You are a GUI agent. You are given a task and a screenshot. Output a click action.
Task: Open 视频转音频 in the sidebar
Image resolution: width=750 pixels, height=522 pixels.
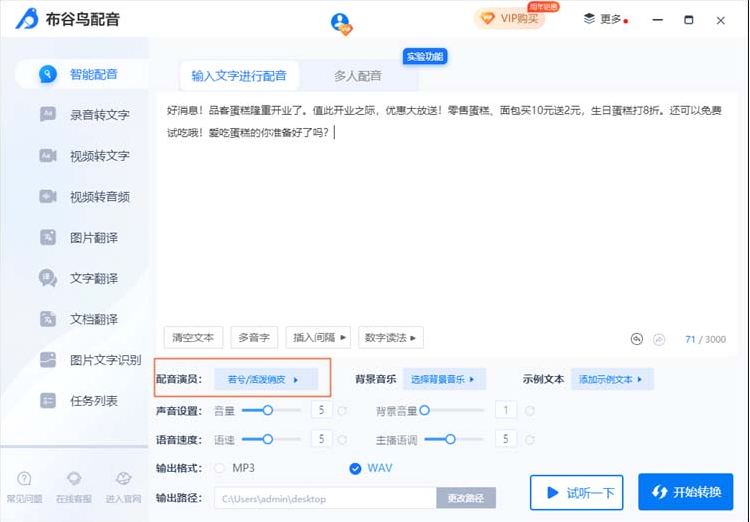click(x=85, y=197)
